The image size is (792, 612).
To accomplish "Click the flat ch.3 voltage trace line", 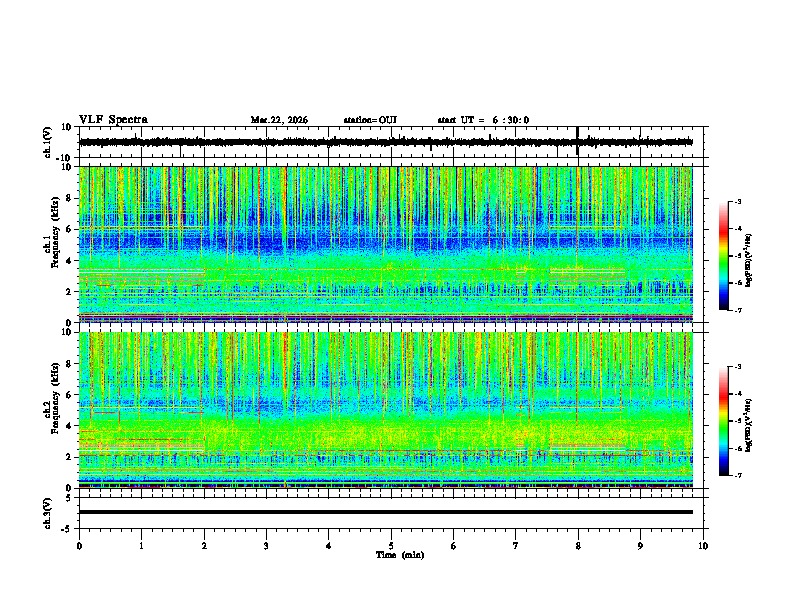I will coord(386,512).
